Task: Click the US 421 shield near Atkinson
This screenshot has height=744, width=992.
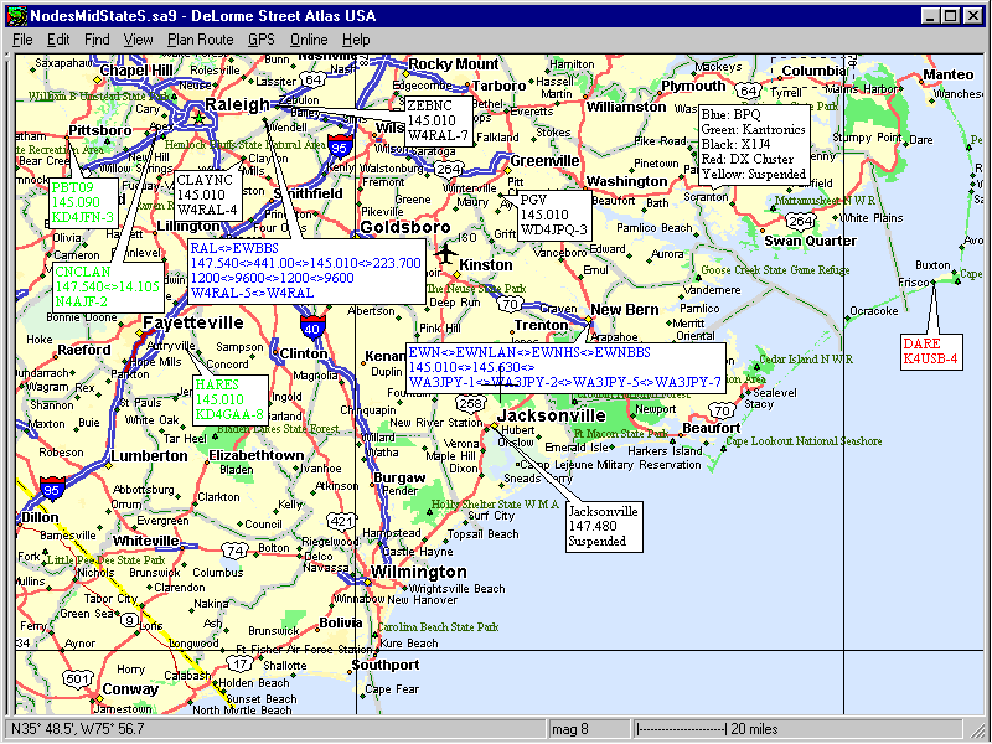Action: (341, 521)
